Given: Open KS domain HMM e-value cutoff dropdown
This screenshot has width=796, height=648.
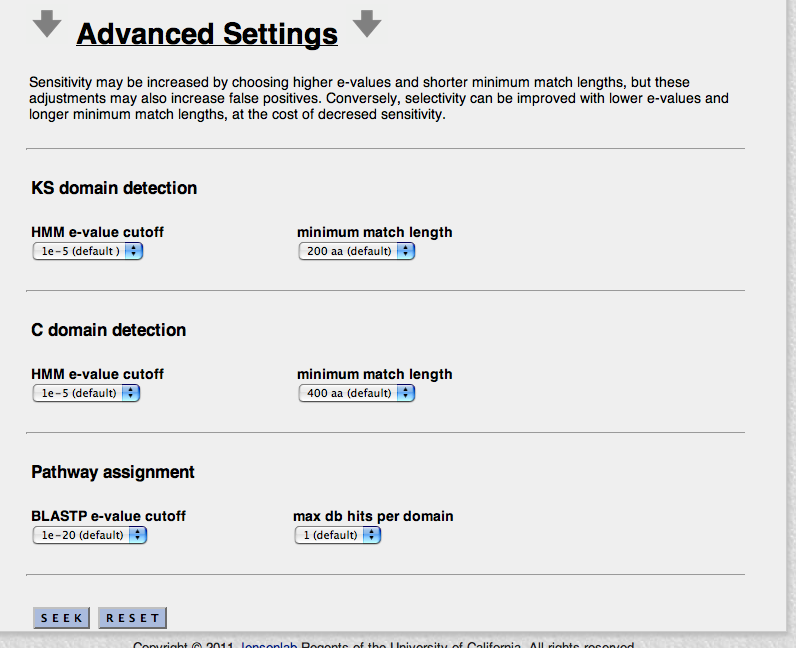Looking at the screenshot, I should point(88,251).
